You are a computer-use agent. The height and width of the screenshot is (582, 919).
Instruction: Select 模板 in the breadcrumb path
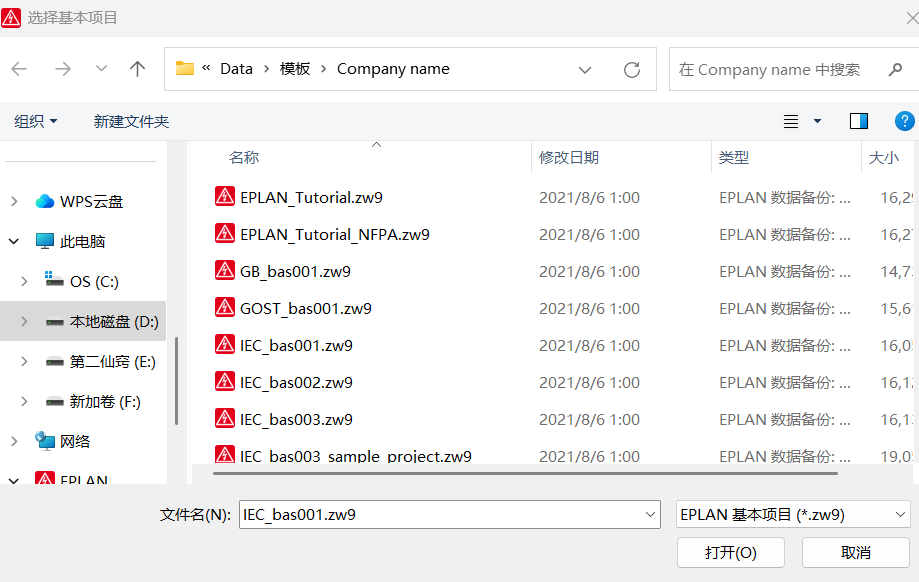tap(295, 69)
